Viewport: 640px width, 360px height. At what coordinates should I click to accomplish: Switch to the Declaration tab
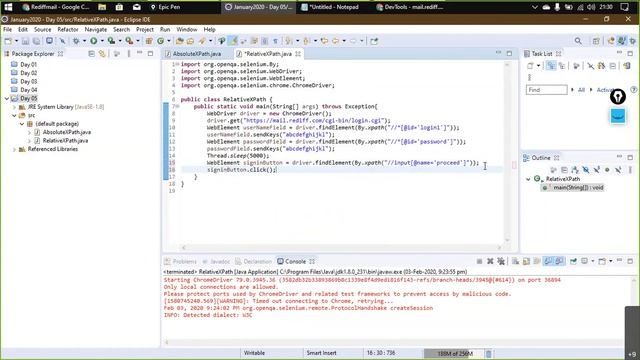coord(253,262)
